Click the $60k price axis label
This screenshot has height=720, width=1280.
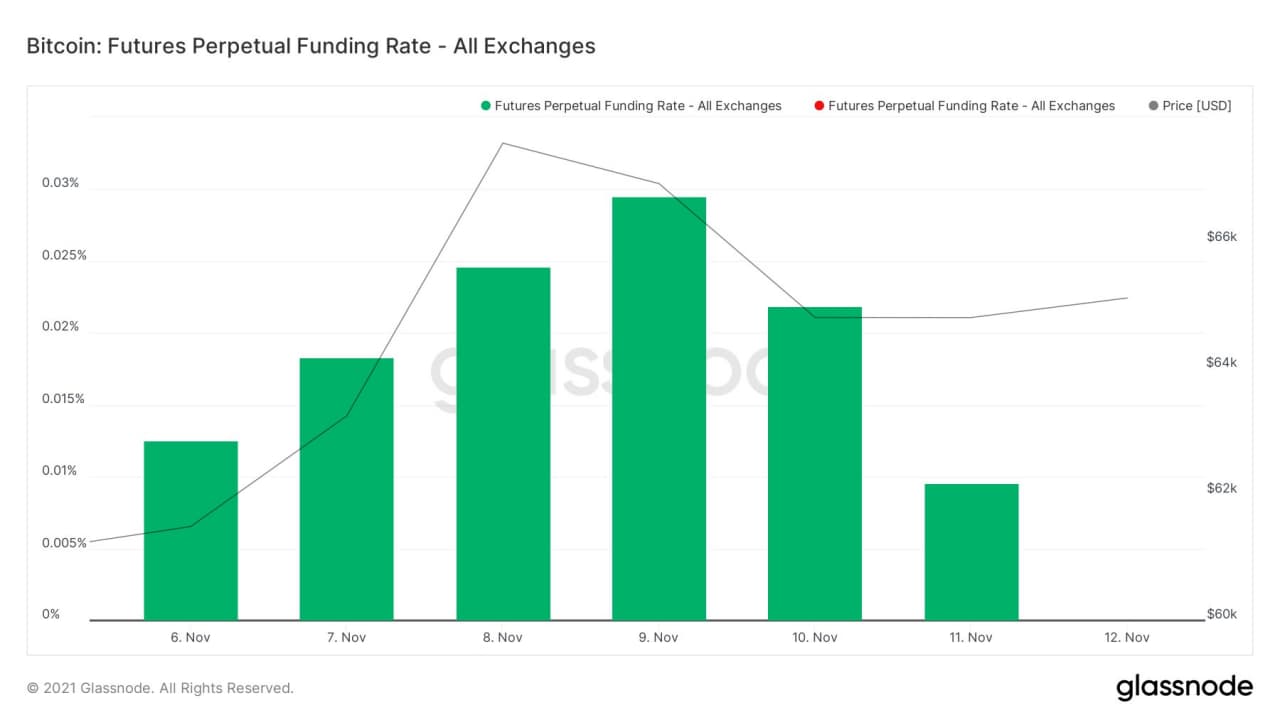[1222, 614]
